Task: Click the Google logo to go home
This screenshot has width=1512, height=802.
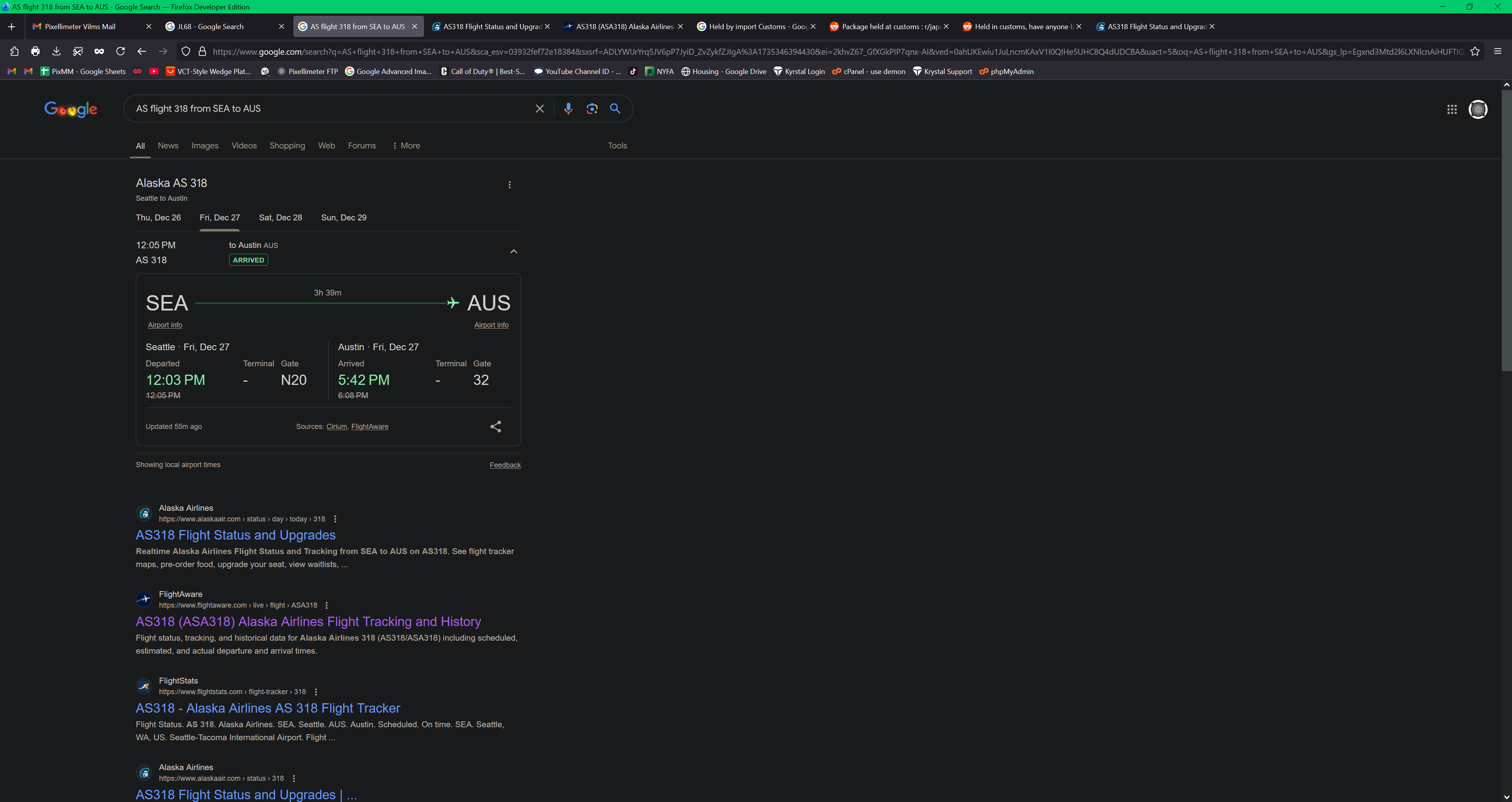Action: (x=71, y=109)
